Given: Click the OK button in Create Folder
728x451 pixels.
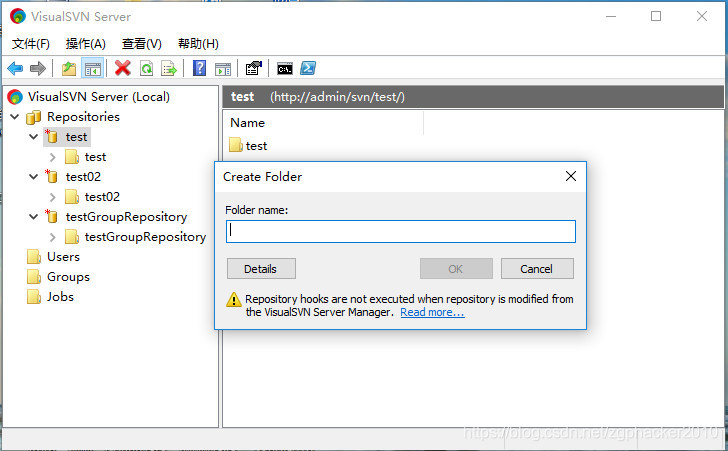Looking at the screenshot, I should click(456, 269).
